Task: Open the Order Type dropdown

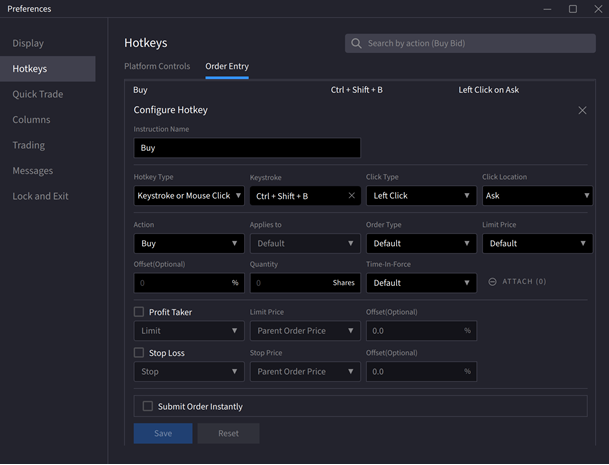Action: [421, 243]
